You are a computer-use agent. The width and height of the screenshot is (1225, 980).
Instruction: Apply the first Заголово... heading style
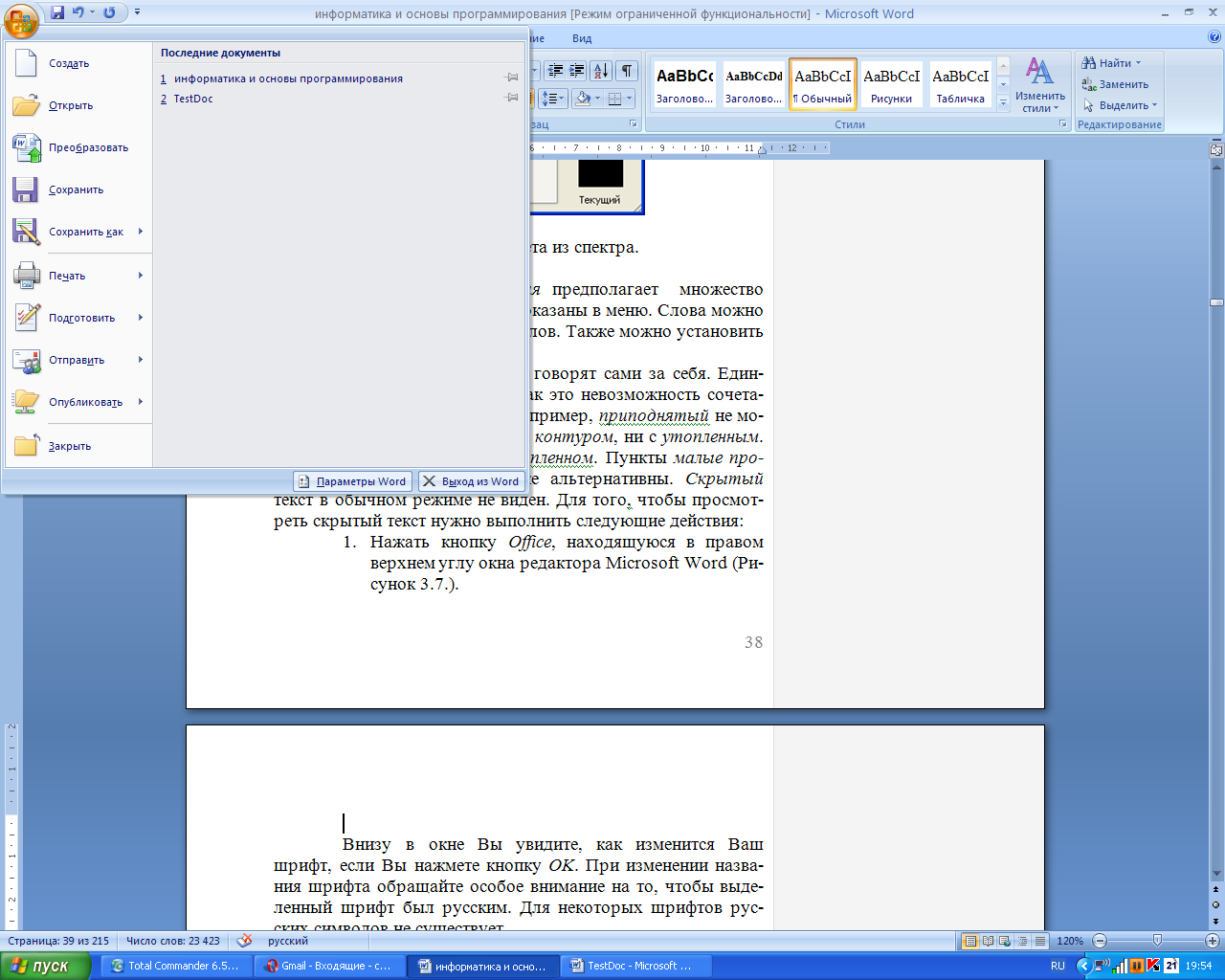click(x=684, y=84)
